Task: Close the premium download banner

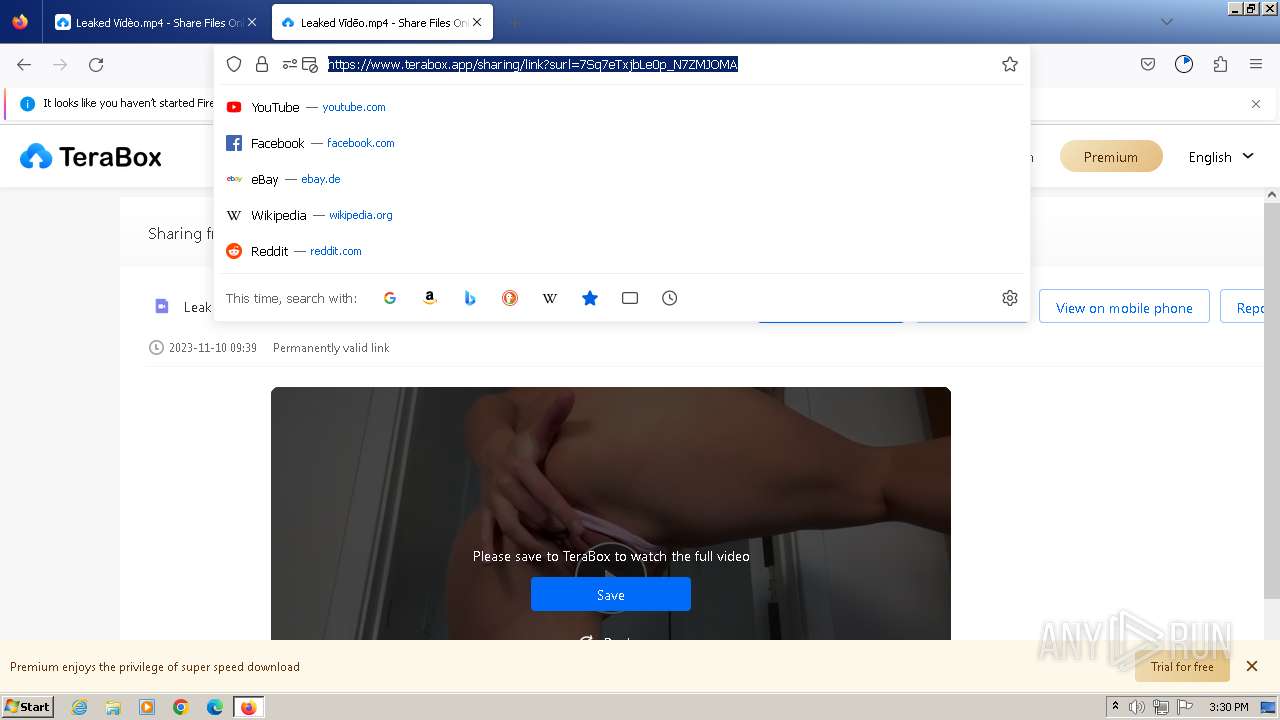Action: pos(1251,666)
